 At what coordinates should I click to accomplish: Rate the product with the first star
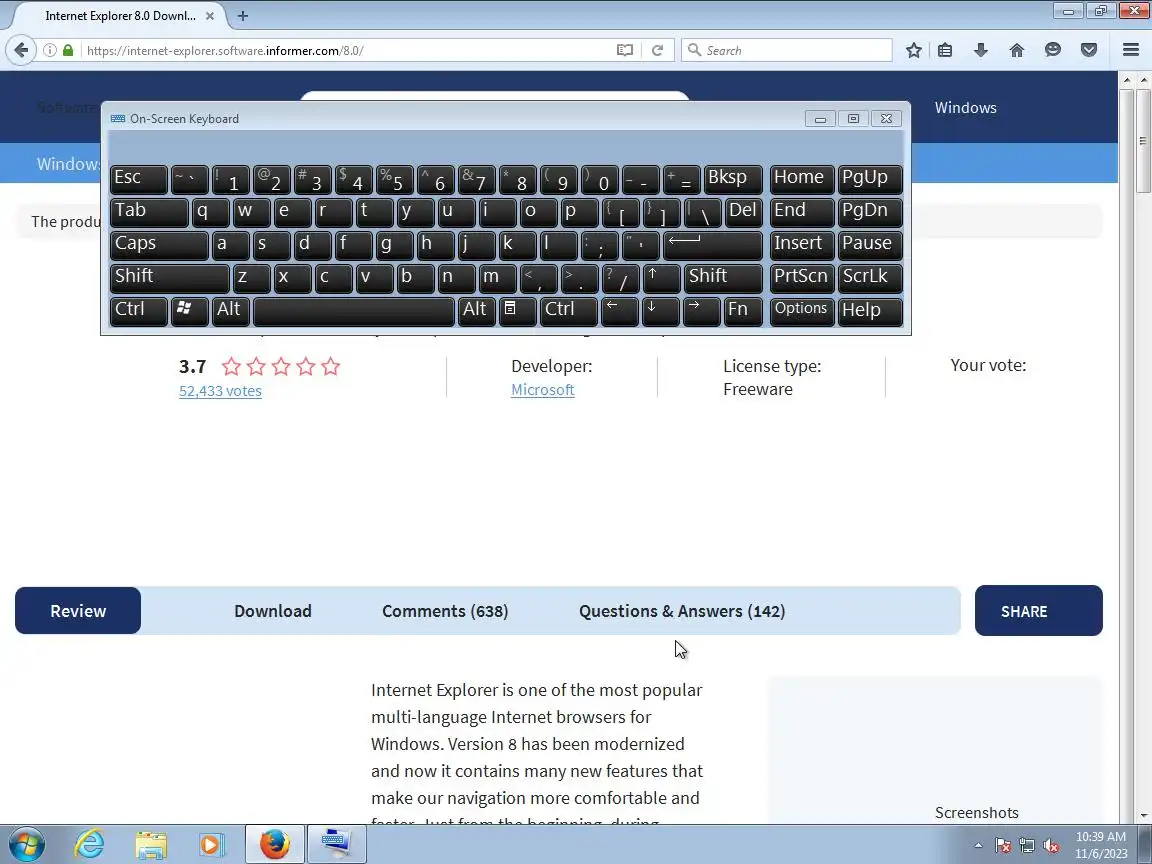pos(231,366)
